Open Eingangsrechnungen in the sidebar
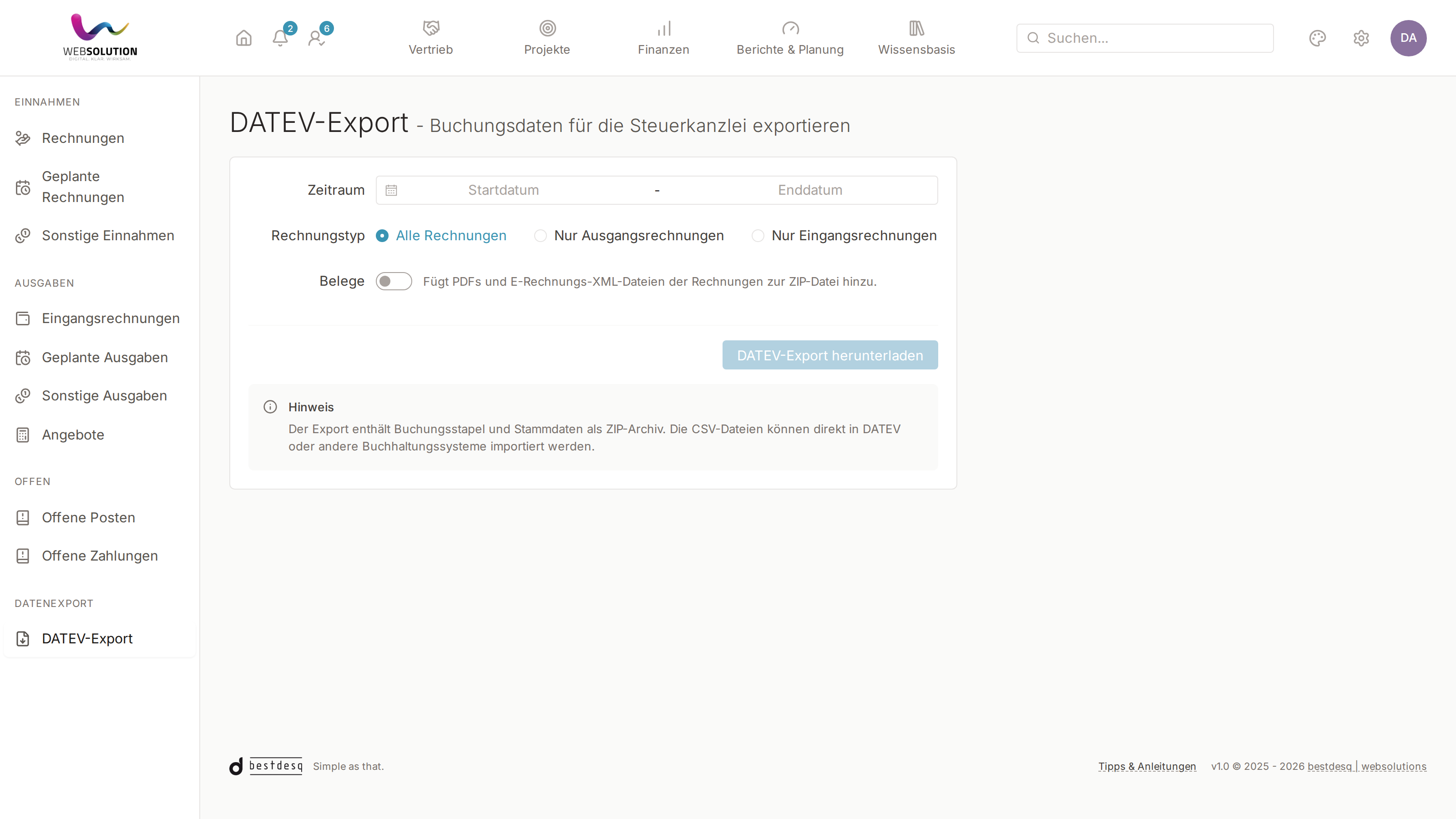Image resolution: width=1456 pixels, height=819 pixels. click(100, 319)
